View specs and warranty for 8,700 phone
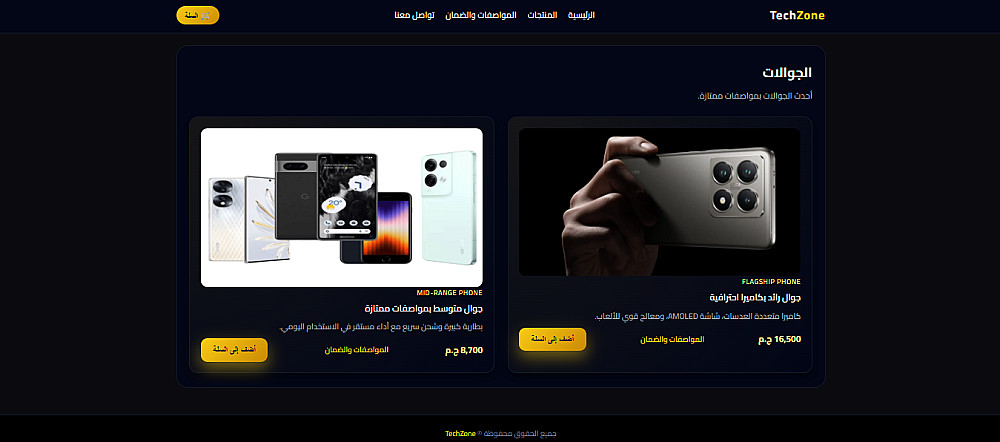The height and width of the screenshot is (442, 1000). tap(357, 350)
